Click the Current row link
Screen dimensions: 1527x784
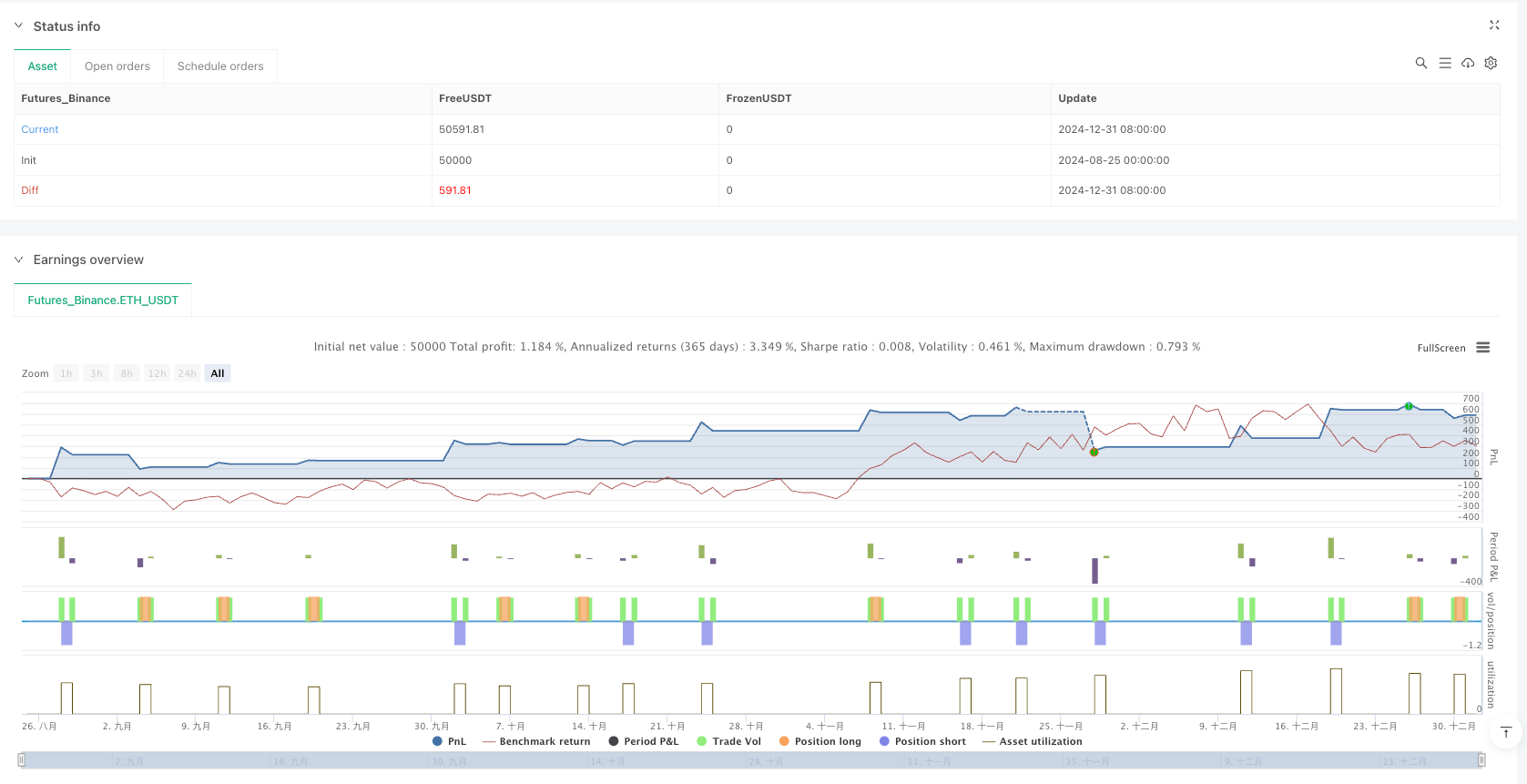pos(40,129)
